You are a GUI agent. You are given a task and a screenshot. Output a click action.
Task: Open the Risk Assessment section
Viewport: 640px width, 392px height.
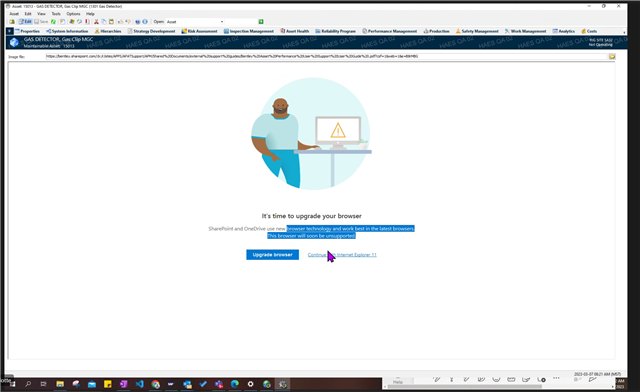(x=199, y=31)
